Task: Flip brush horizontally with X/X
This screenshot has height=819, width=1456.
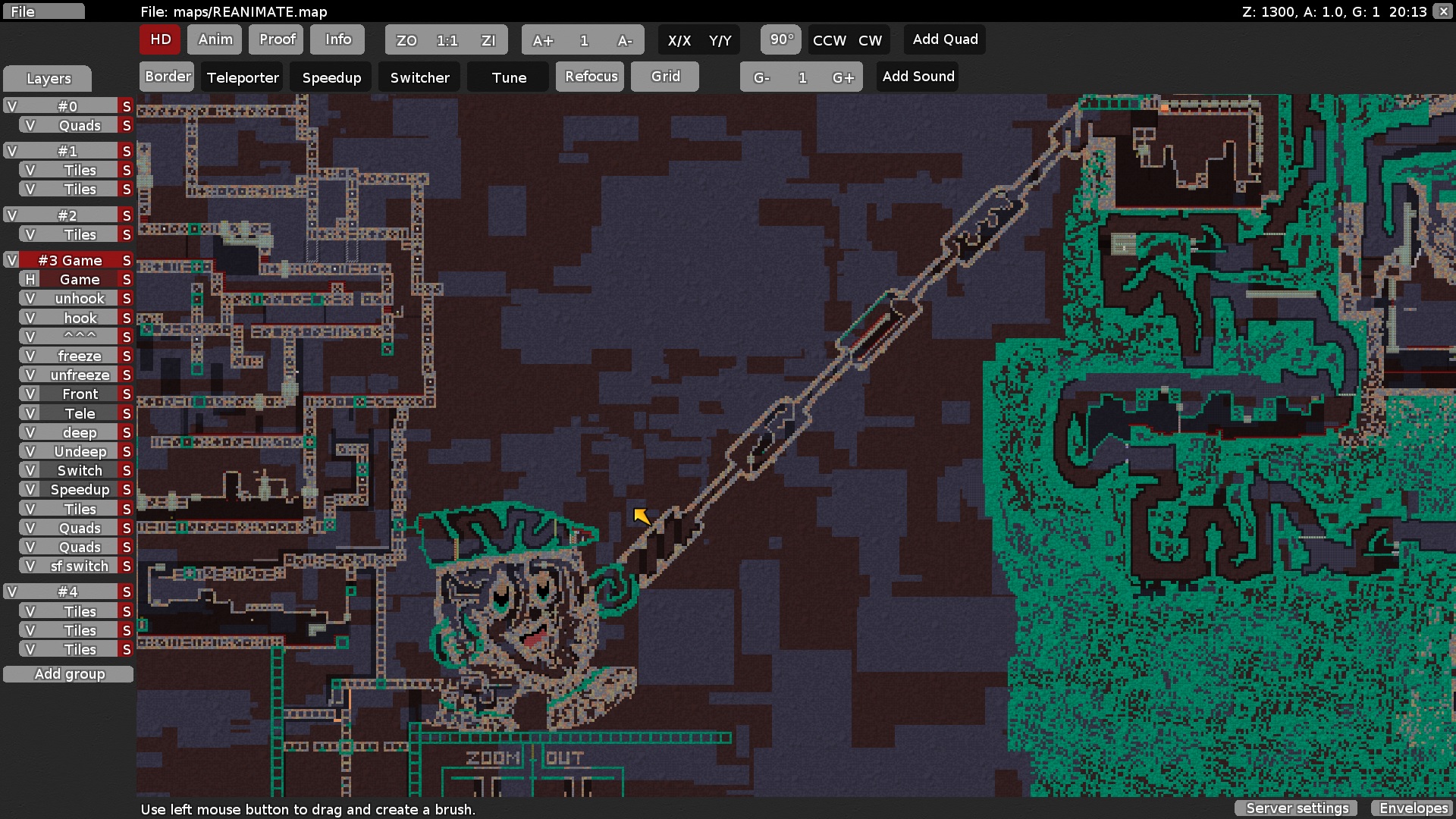Action: tap(679, 40)
